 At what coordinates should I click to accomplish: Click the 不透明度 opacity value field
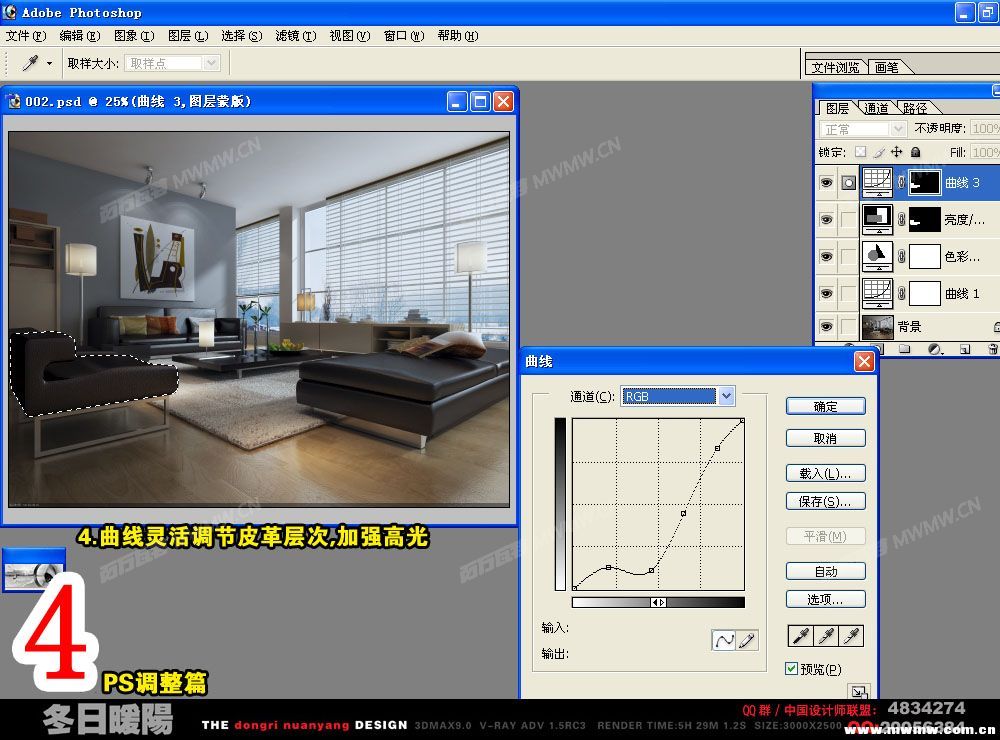point(984,129)
